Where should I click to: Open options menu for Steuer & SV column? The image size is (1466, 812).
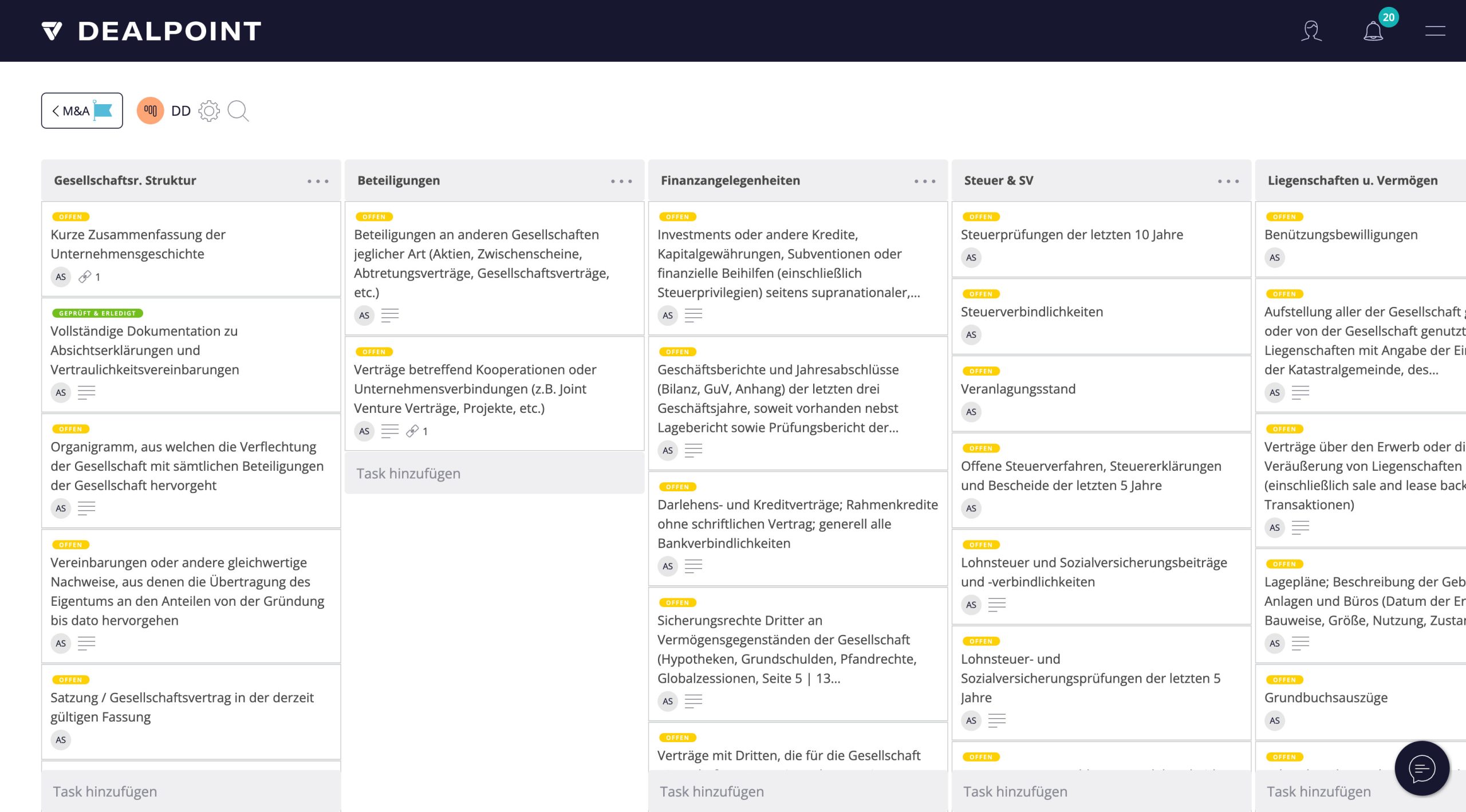click(x=1228, y=182)
